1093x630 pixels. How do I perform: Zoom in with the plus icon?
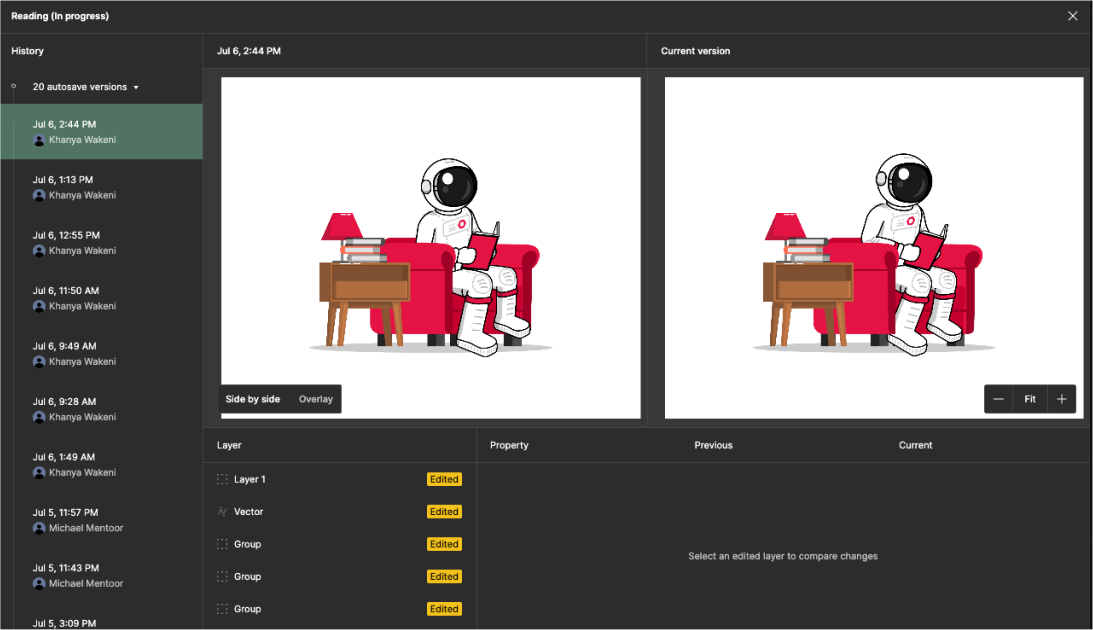pyautogui.click(x=1061, y=399)
